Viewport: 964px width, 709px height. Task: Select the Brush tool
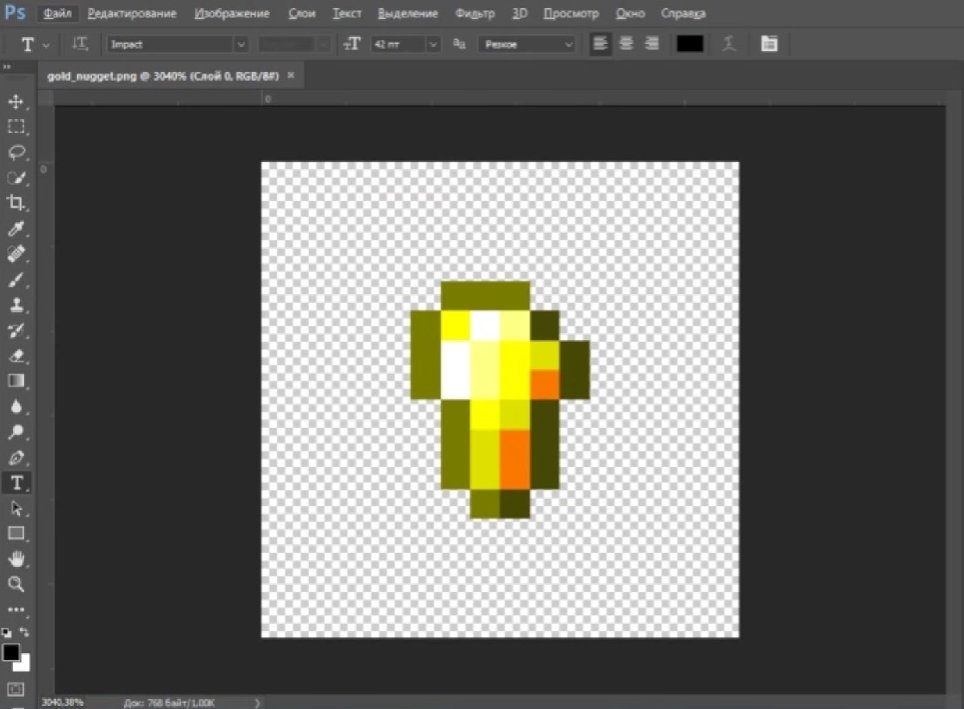[16, 280]
